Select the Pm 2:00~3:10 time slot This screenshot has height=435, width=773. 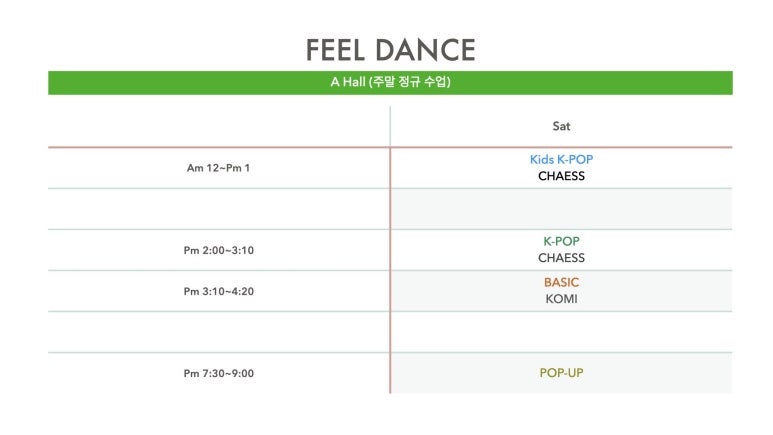click(218, 250)
